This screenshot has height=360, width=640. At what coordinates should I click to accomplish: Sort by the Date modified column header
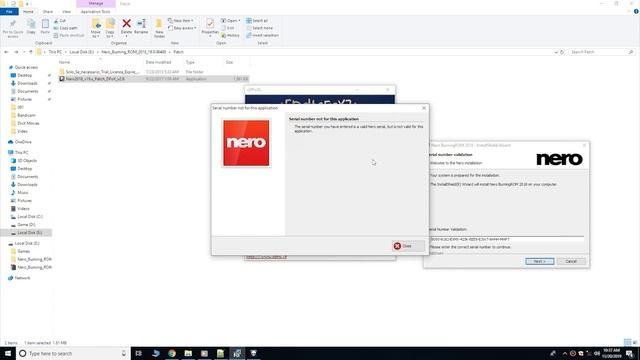click(x=158, y=62)
